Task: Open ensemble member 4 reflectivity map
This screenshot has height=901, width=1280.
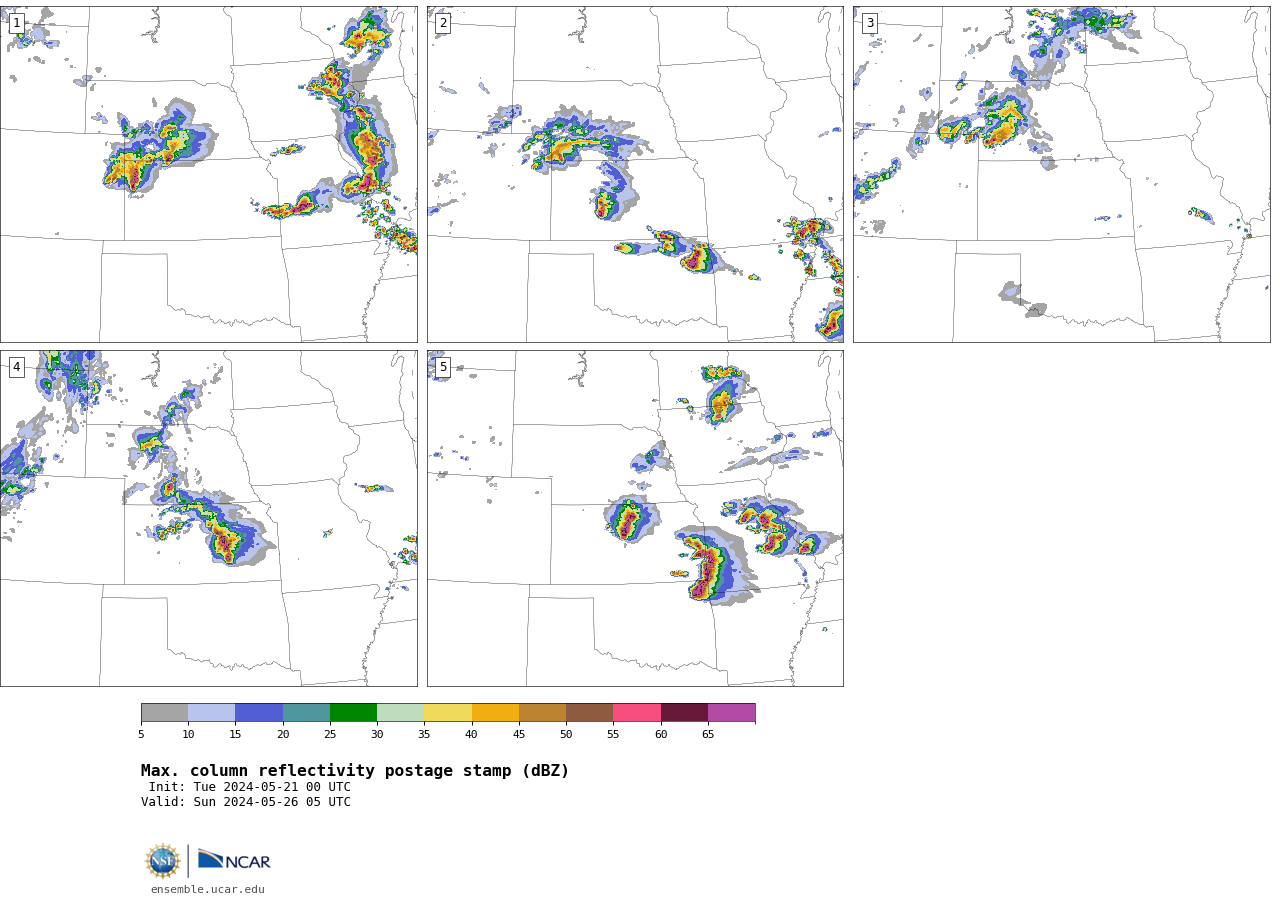Action: point(209,518)
